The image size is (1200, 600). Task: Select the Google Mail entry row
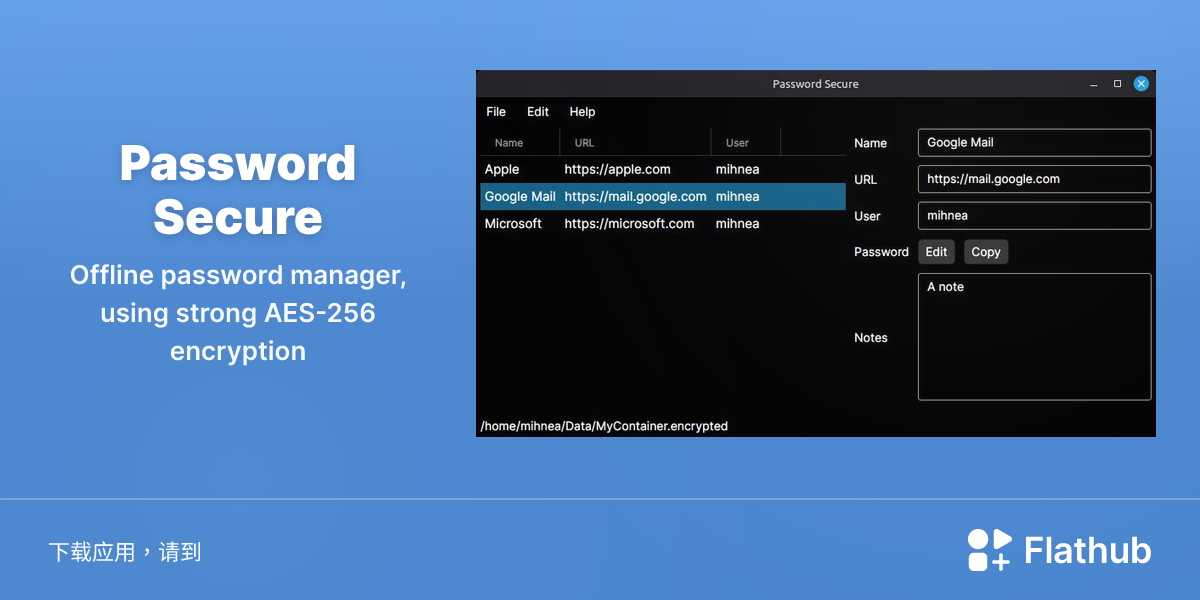(x=663, y=197)
